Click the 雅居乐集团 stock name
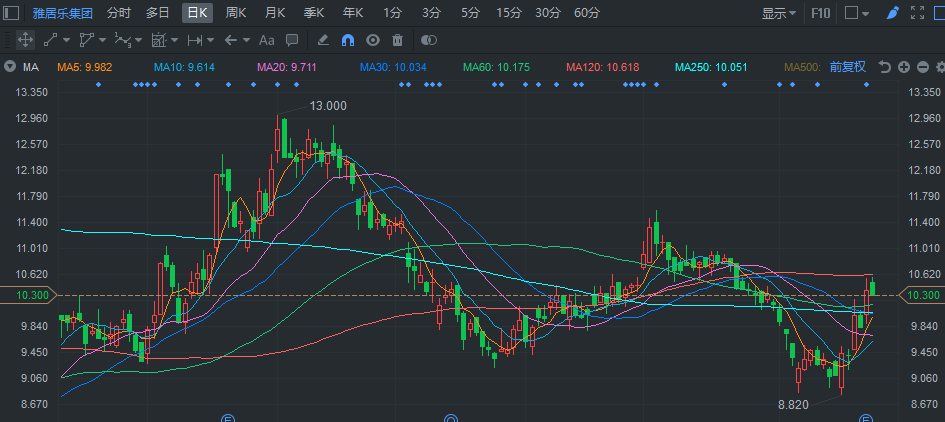Screen dimensions: 945x422 click(63, 13)
